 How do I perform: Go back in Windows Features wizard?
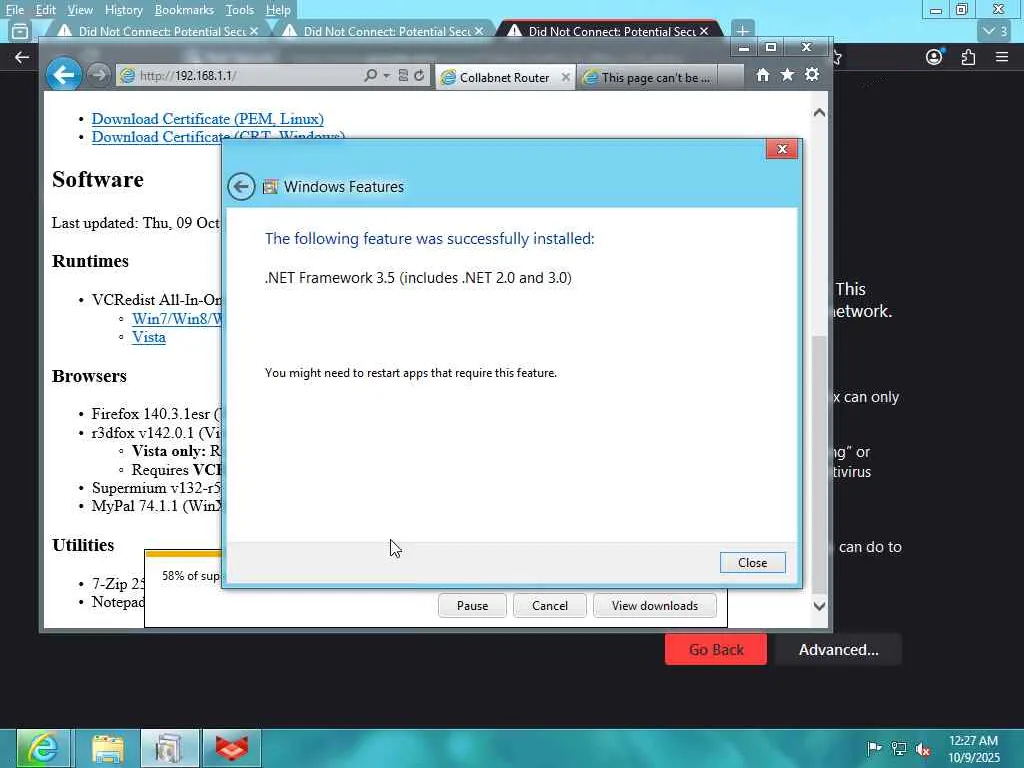241,187
